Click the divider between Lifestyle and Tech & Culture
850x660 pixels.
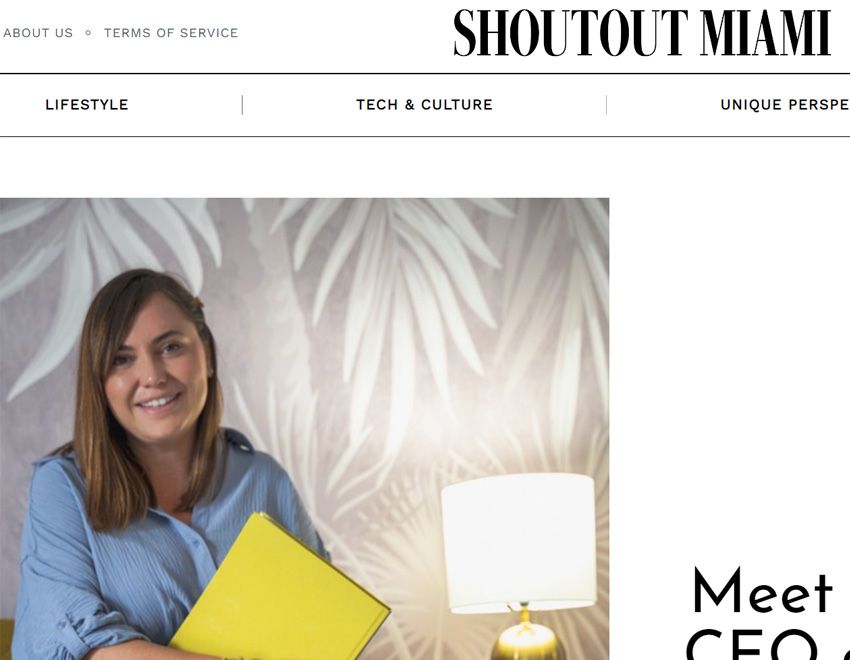click(242, 105)
